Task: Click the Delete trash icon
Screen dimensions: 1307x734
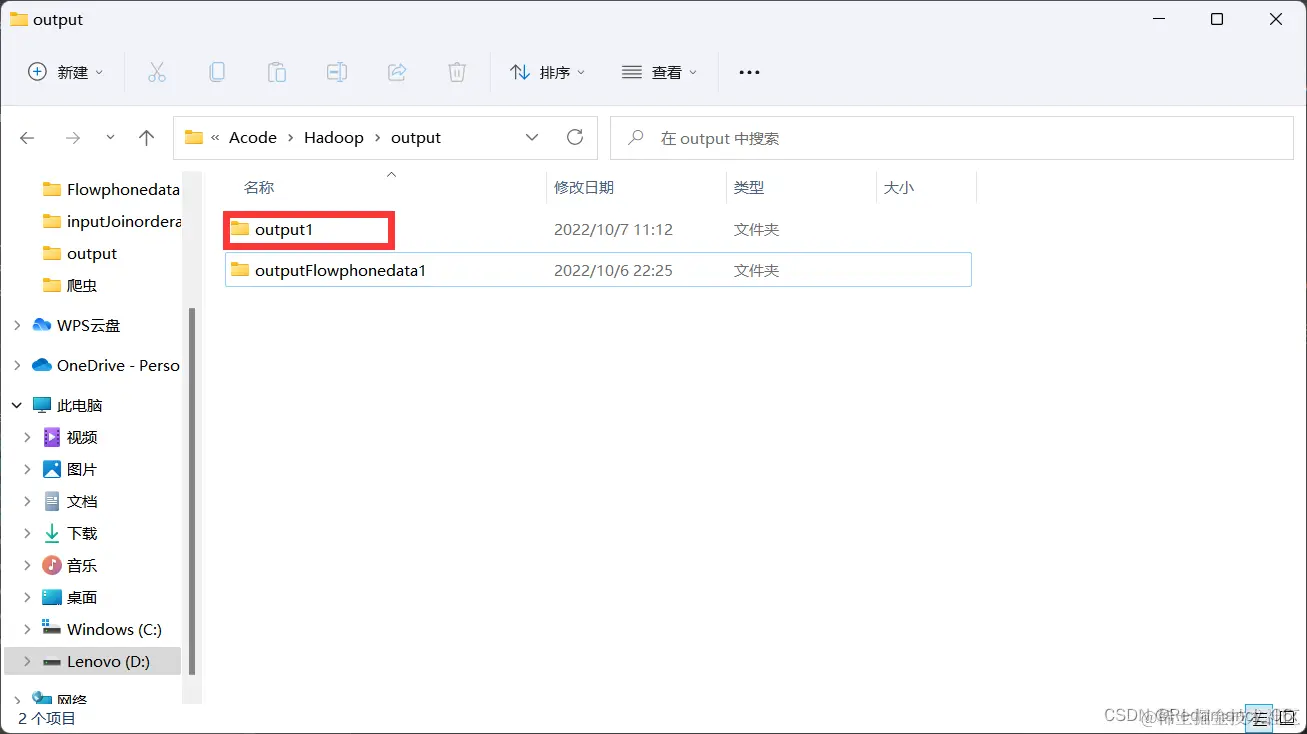Action: [x=457, y=72]
